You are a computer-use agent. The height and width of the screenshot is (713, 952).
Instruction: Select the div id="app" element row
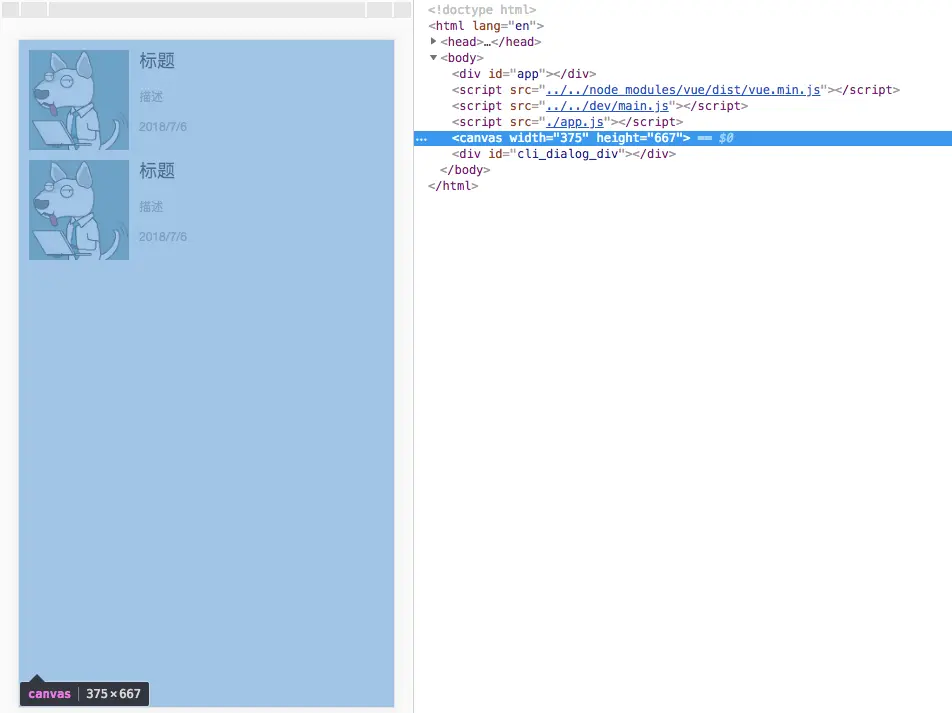pos(524,73)
